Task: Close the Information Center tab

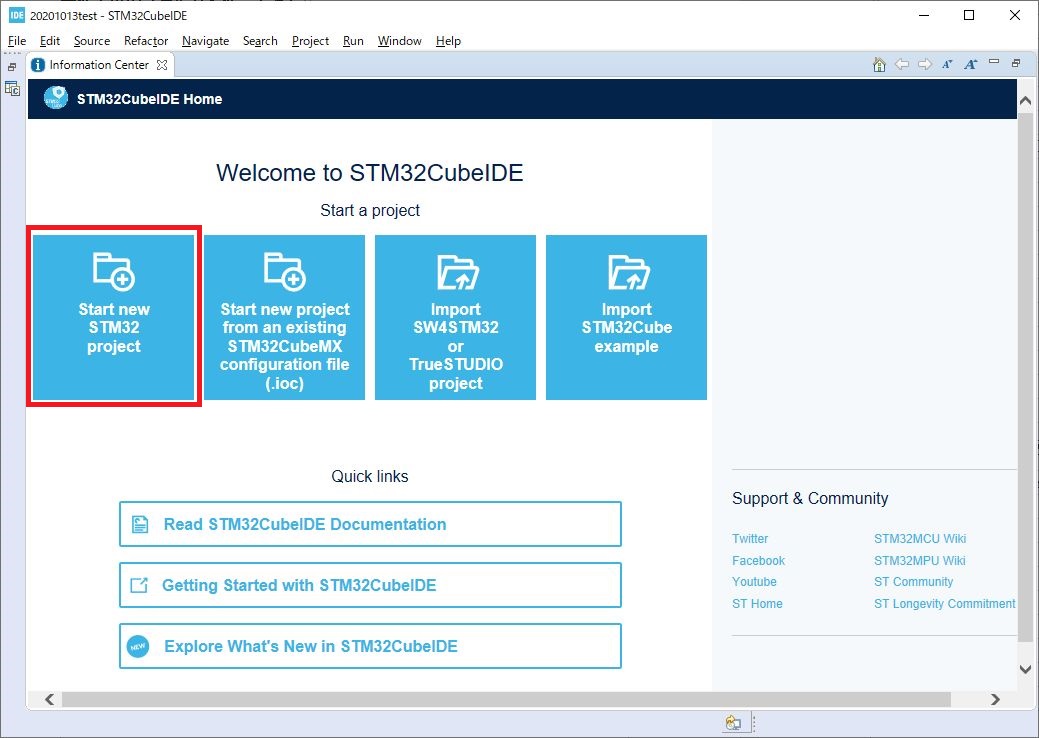Action: click(x=162, y=65)
